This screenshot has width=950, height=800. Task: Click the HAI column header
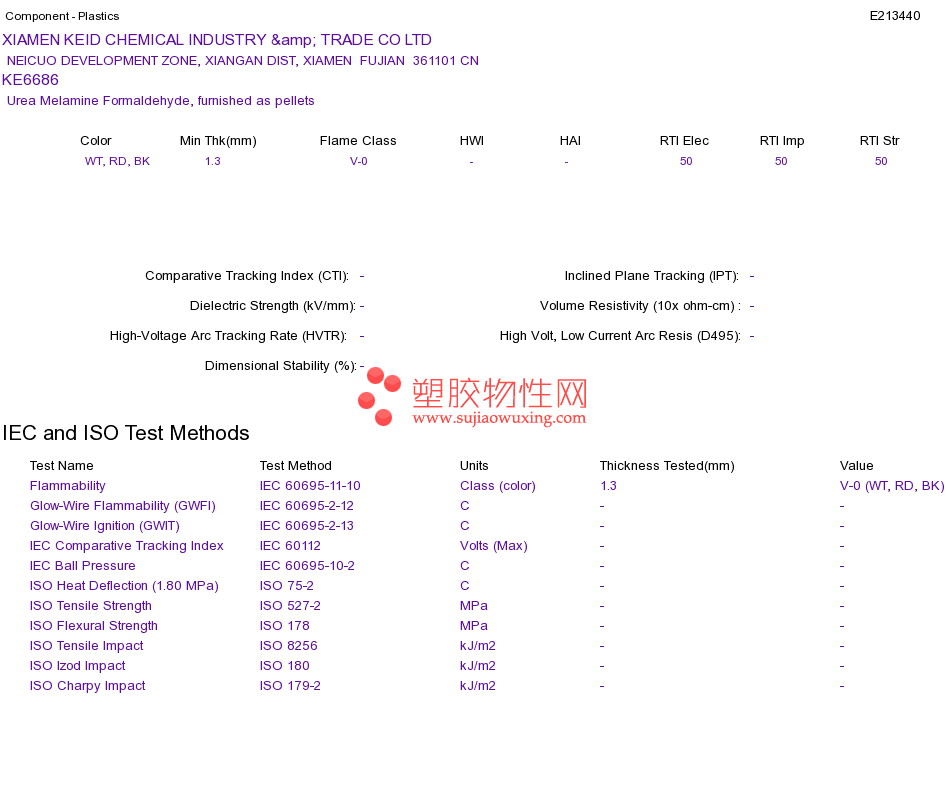point(570,141)
